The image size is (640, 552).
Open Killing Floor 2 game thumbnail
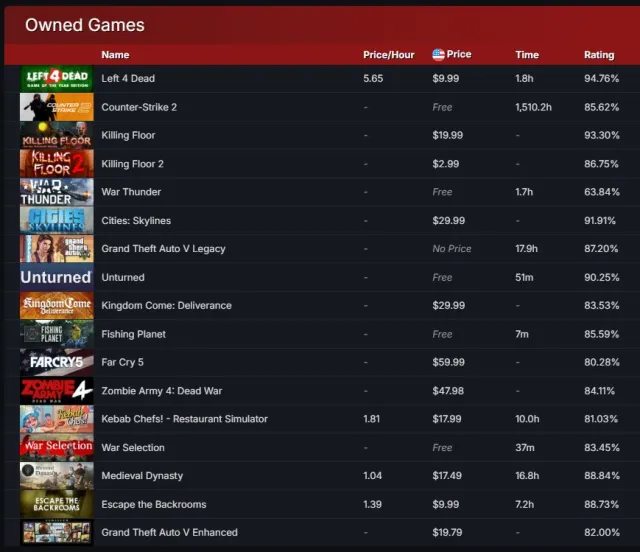(x=57, y=164)
